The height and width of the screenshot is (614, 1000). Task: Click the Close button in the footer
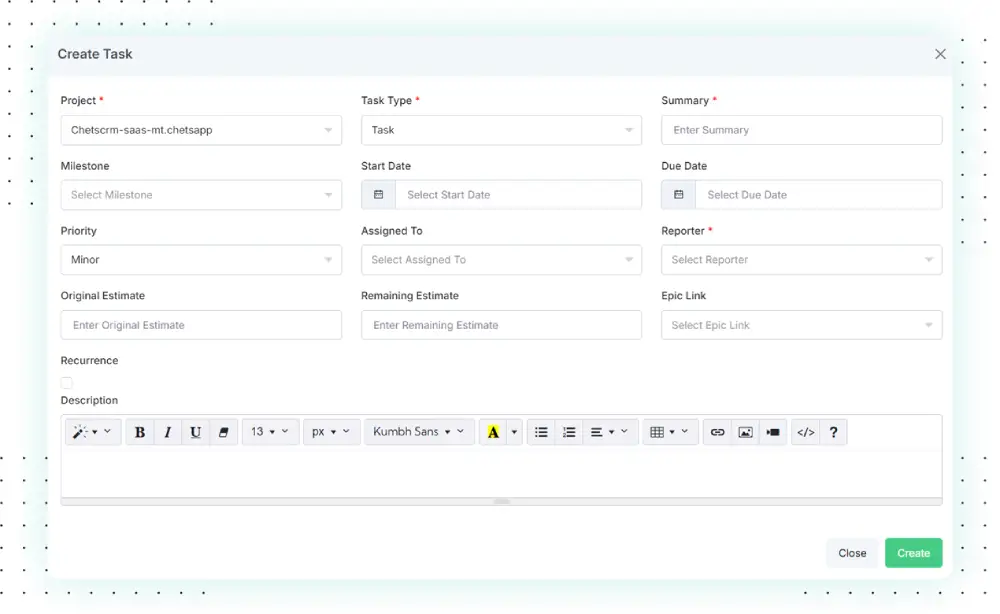point(852,553)
